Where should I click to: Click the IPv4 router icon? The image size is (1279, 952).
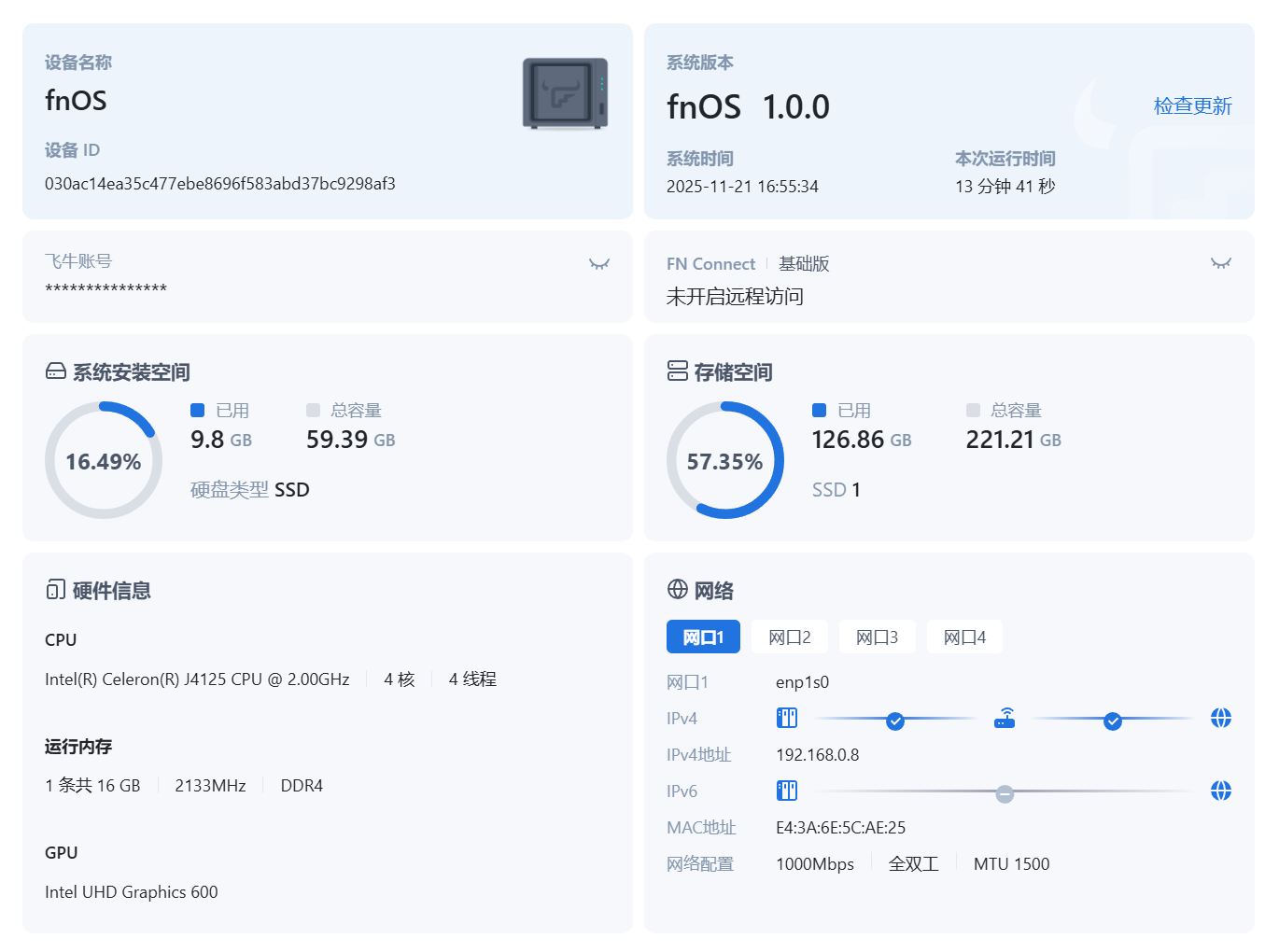point(1005,718)
